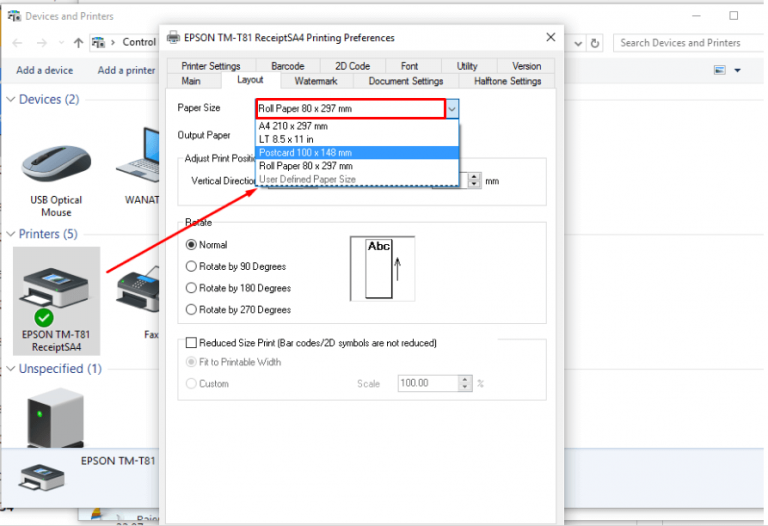
Task: Select the Fax printer icon
Action: click(x=138, y=291)
